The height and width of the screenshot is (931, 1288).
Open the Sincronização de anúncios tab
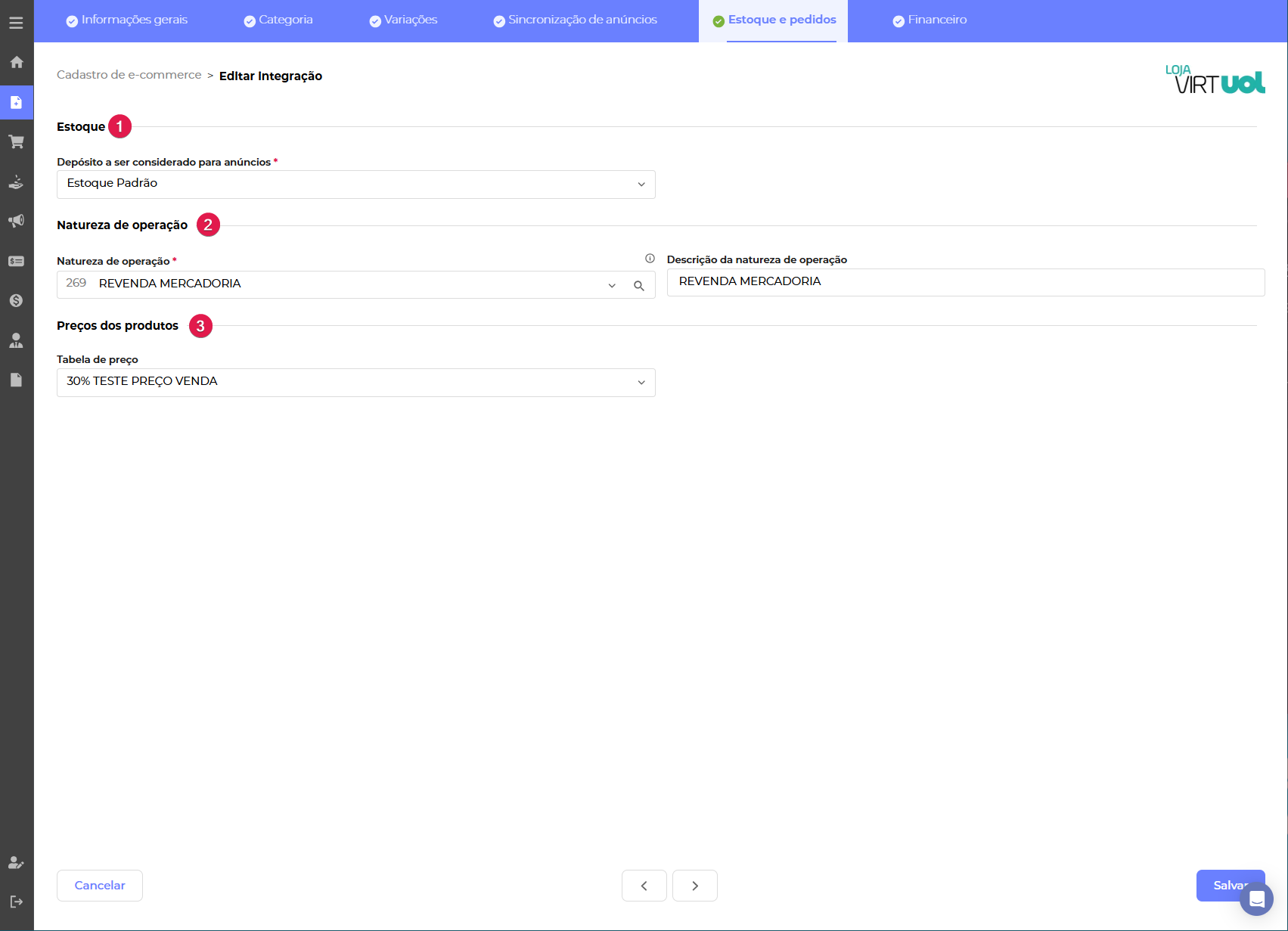(575, 20)
